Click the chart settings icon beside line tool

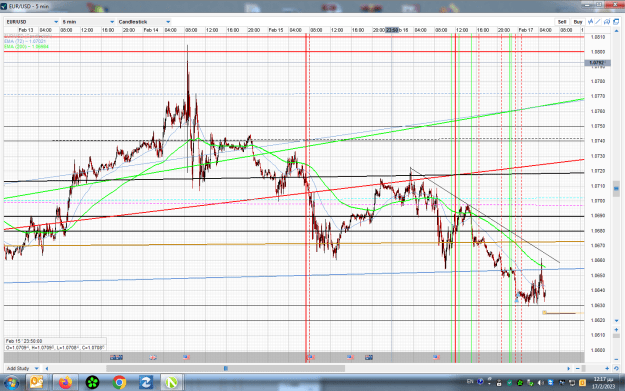tap(607, 22)
